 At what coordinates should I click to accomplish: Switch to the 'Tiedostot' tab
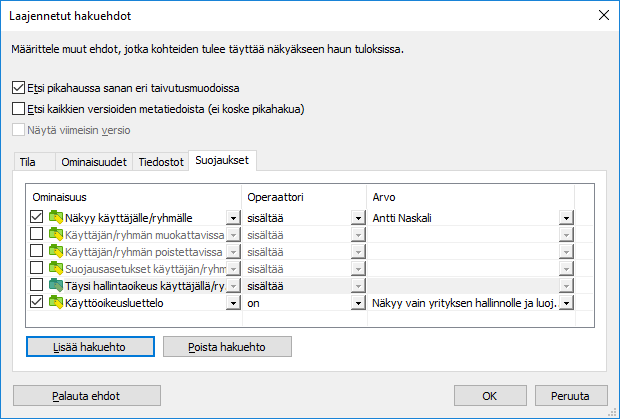tap(160, 161)
